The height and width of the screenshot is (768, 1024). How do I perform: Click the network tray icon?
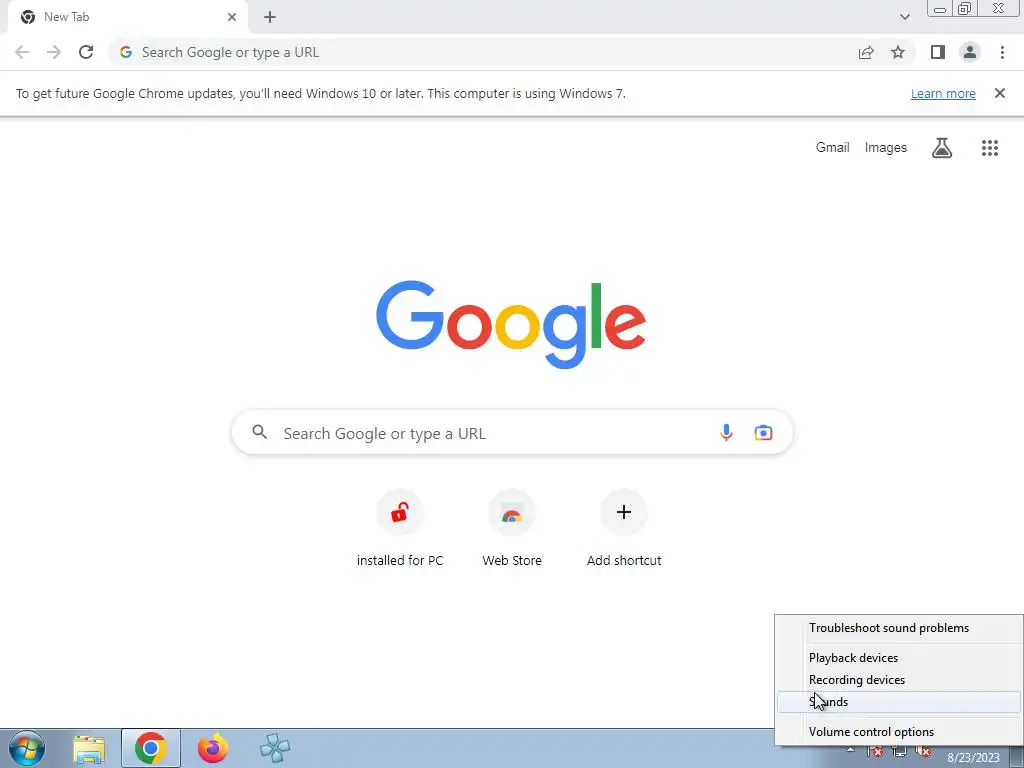899,752
